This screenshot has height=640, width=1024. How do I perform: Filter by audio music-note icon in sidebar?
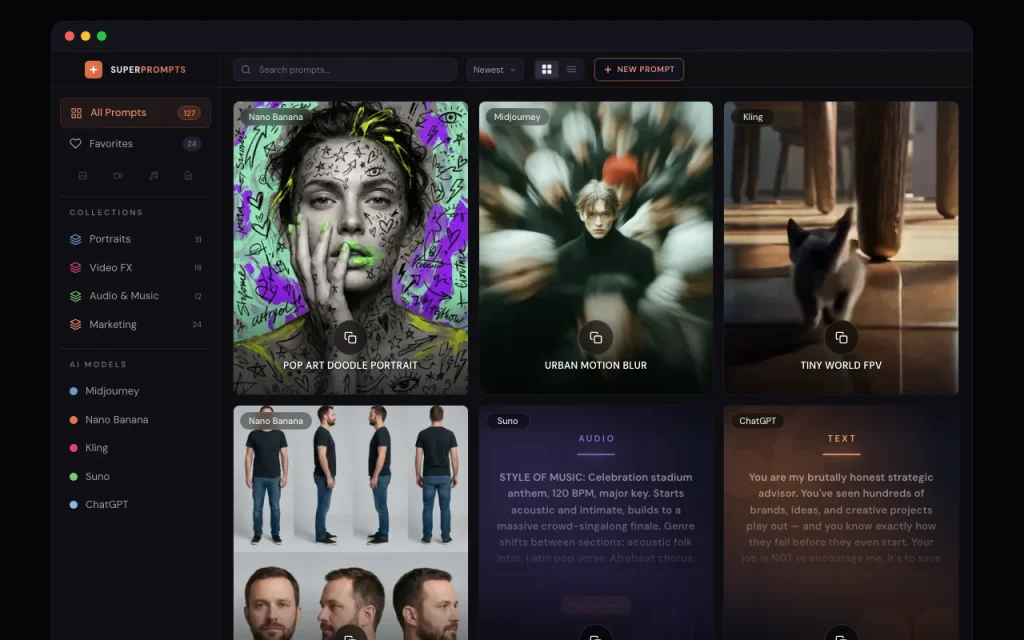153,176
